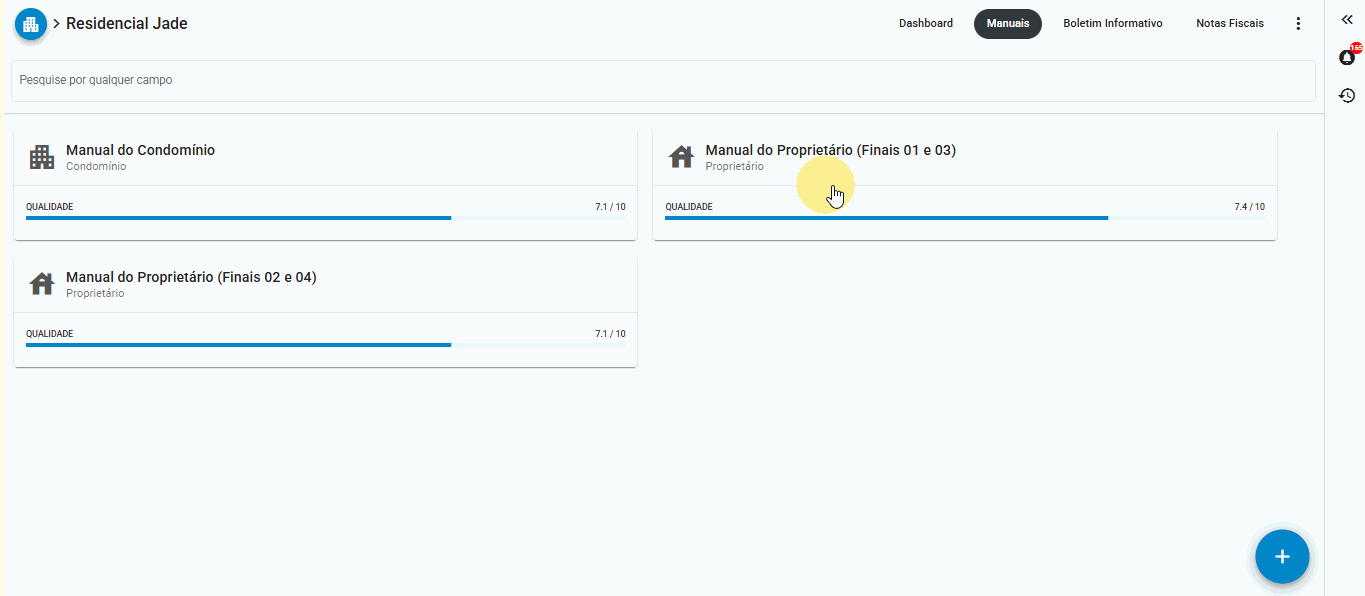Open the Notas Fiscais tab
Viewport: 1365px width, 596px height.
click(1229, 24)
